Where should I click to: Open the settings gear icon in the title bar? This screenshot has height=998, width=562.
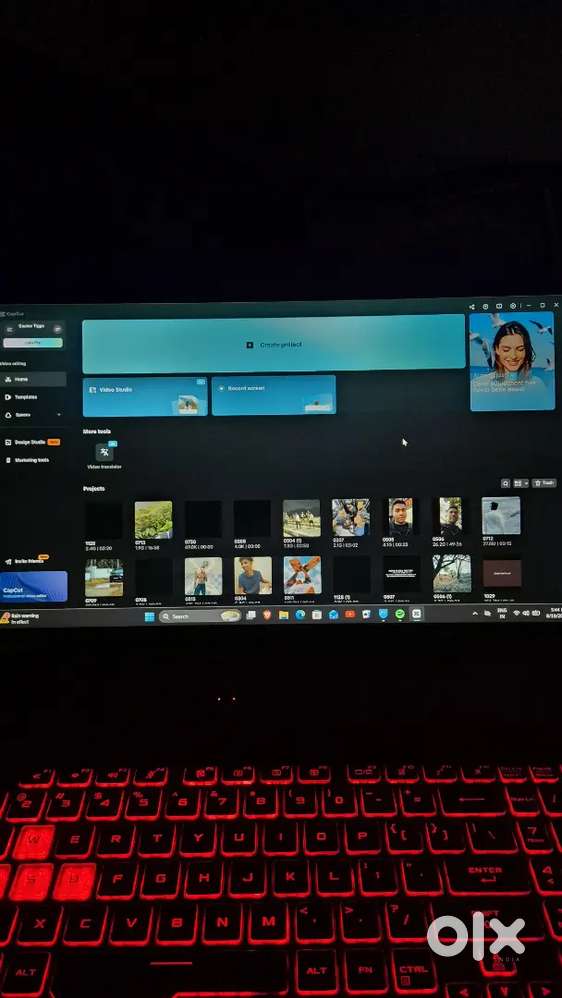tap(513, 306)
